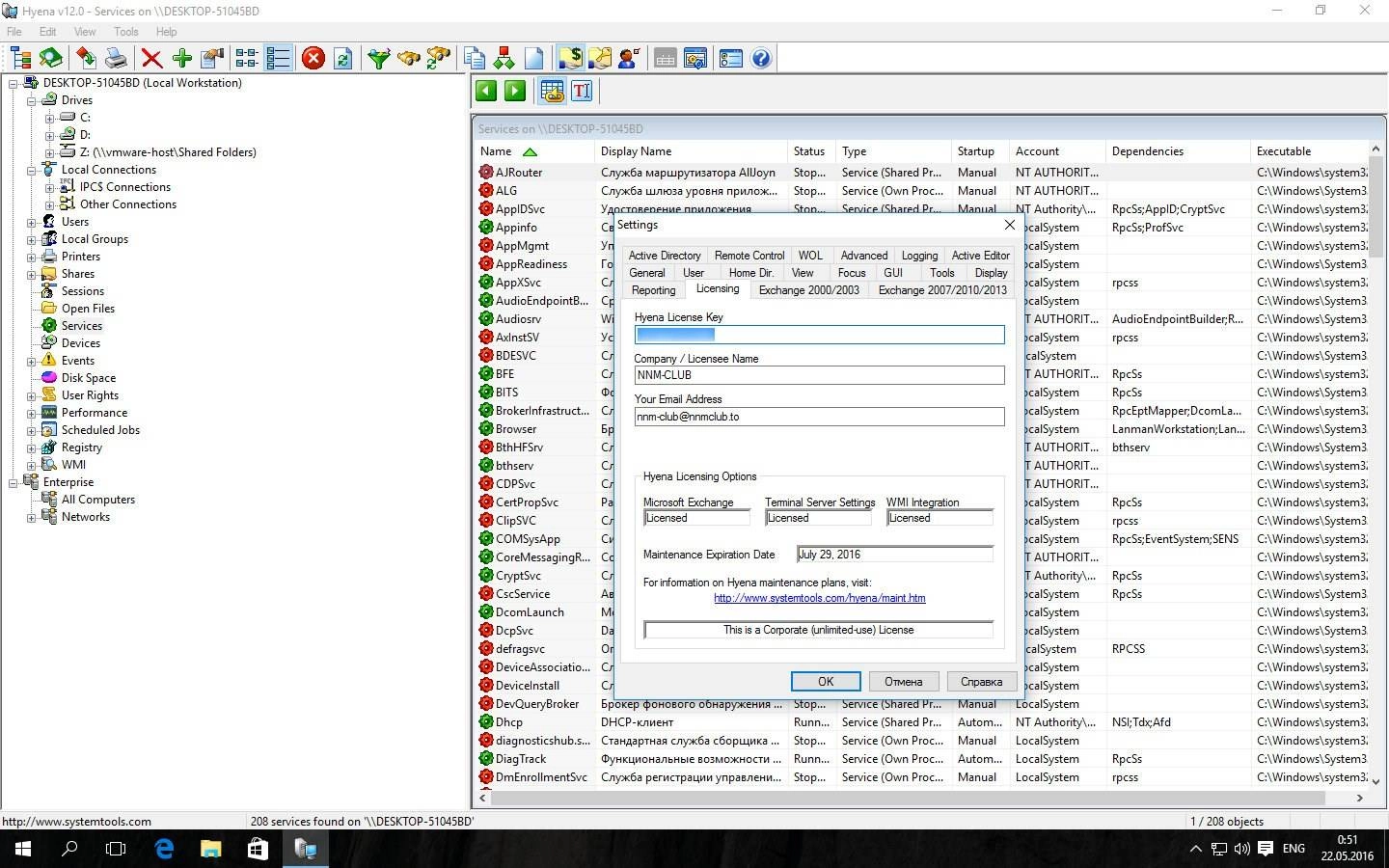Viewport: 1389px width, 868px height.
Task: Click the keys folder toolbar icon
Action: [x=600, y=59]
